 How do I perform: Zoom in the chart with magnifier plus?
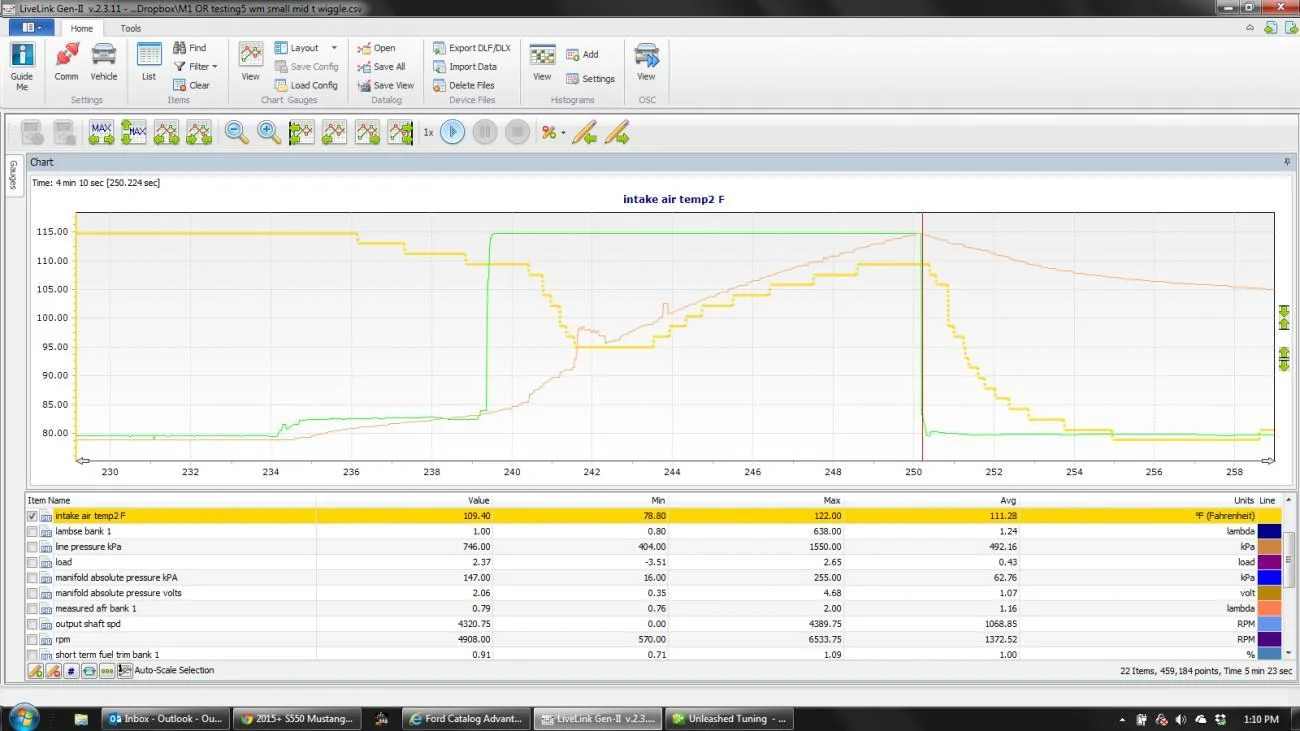pyautogui.click(x=269, y=132)
